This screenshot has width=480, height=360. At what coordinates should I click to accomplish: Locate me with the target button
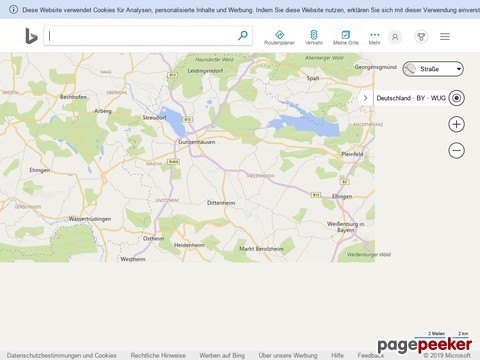pyautogui.click(x=456, y=98)
